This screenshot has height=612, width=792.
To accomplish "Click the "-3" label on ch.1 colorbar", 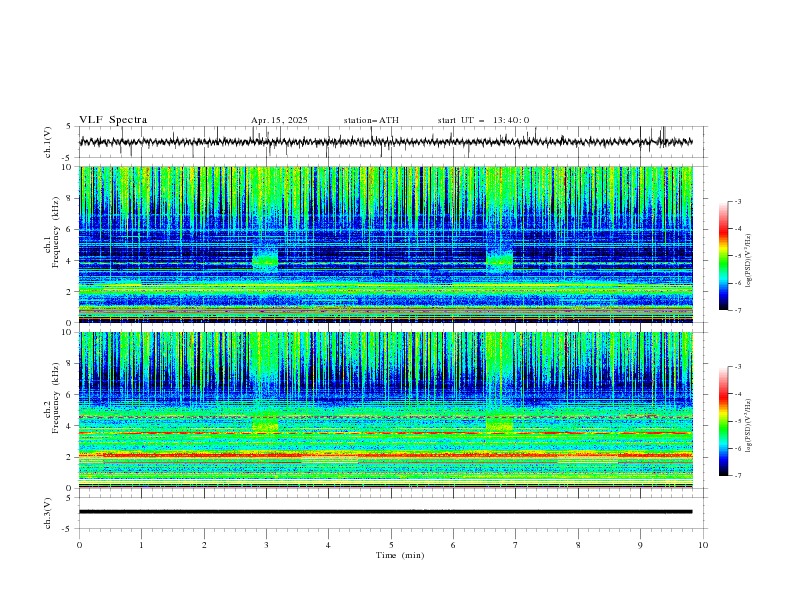I will tap(737, 201).
